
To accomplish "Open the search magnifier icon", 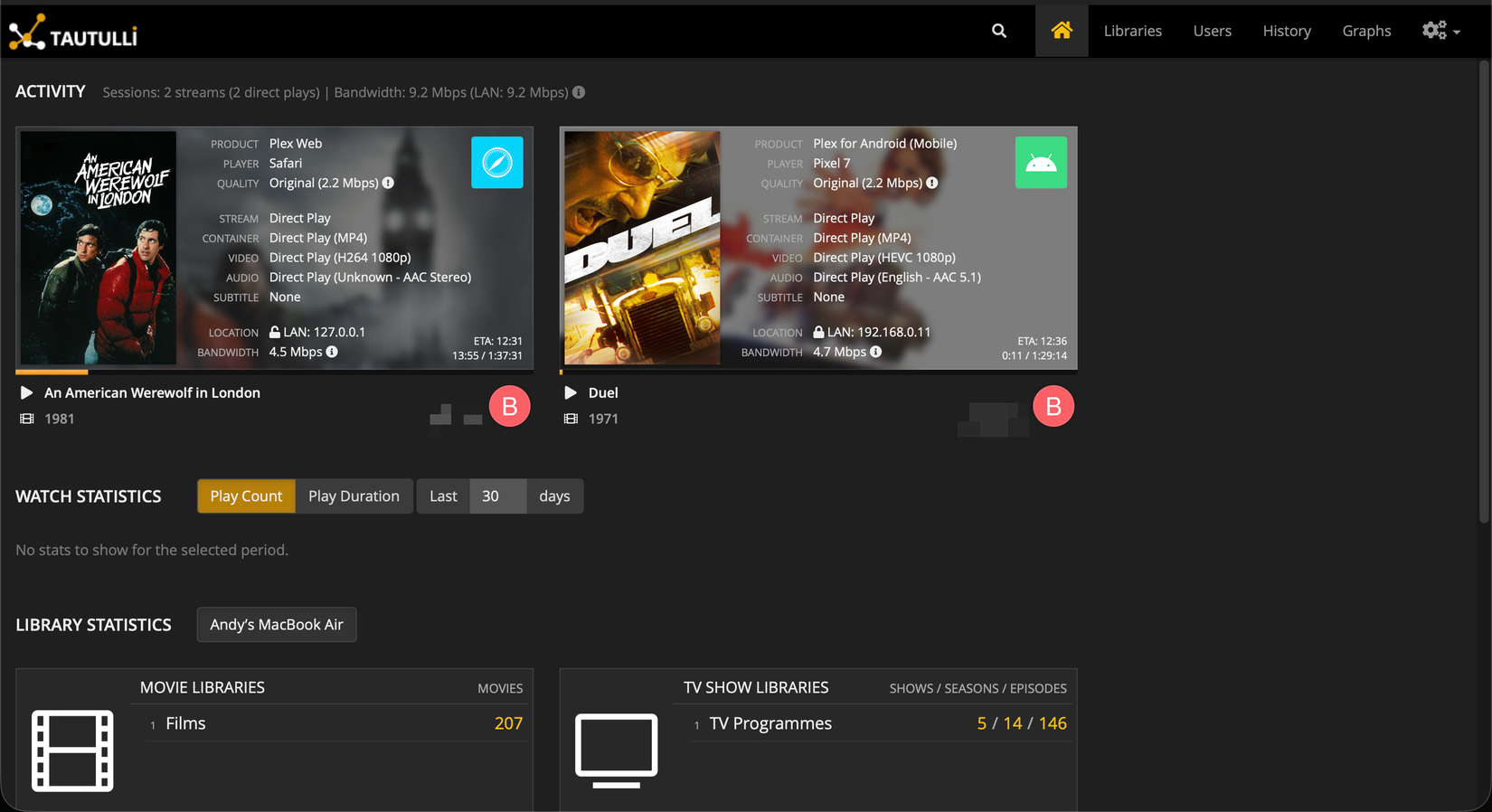I will coord(998,31).
